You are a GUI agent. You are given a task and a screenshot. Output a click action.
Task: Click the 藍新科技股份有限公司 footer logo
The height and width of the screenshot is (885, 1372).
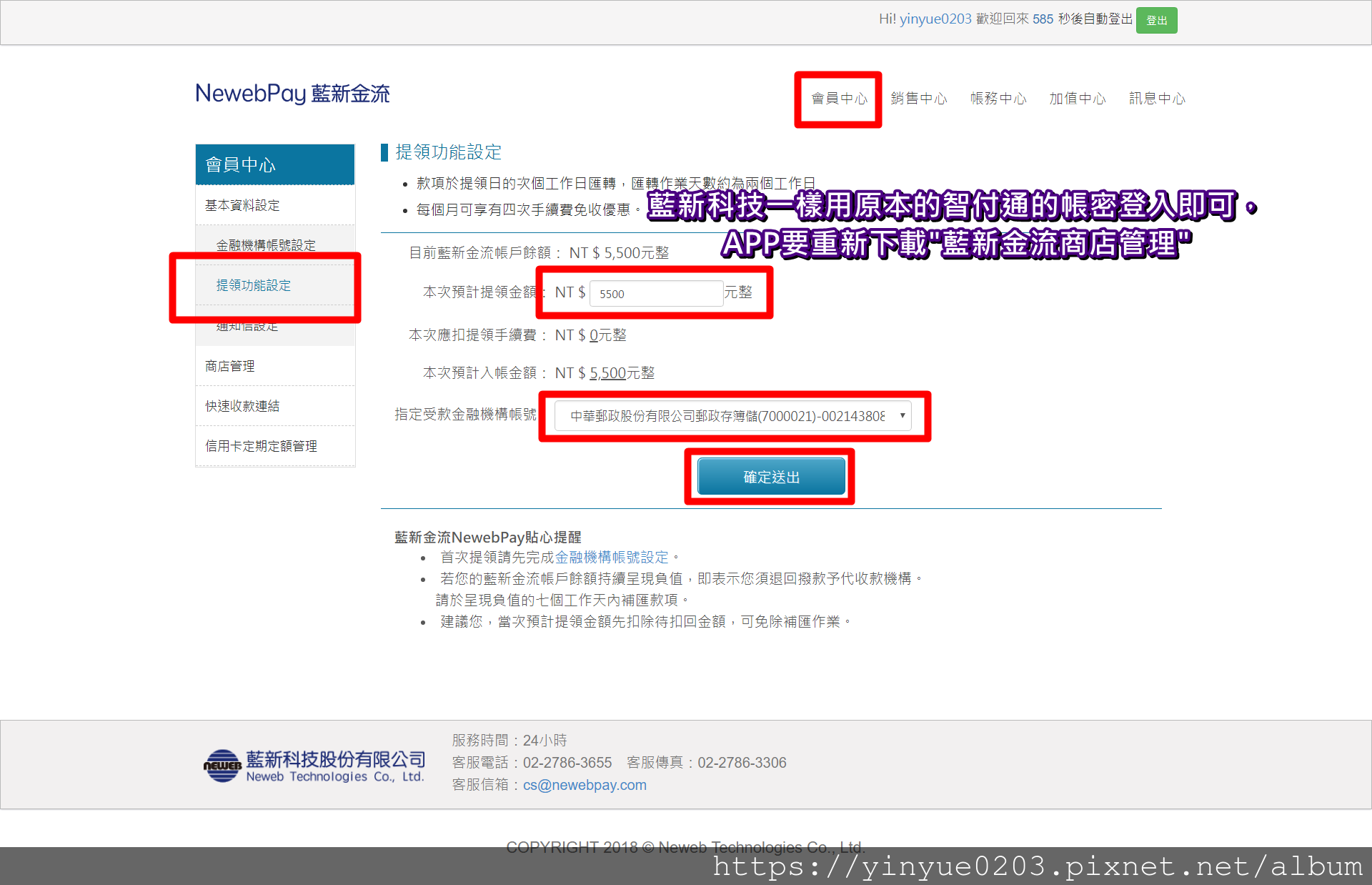coord(314,766)
